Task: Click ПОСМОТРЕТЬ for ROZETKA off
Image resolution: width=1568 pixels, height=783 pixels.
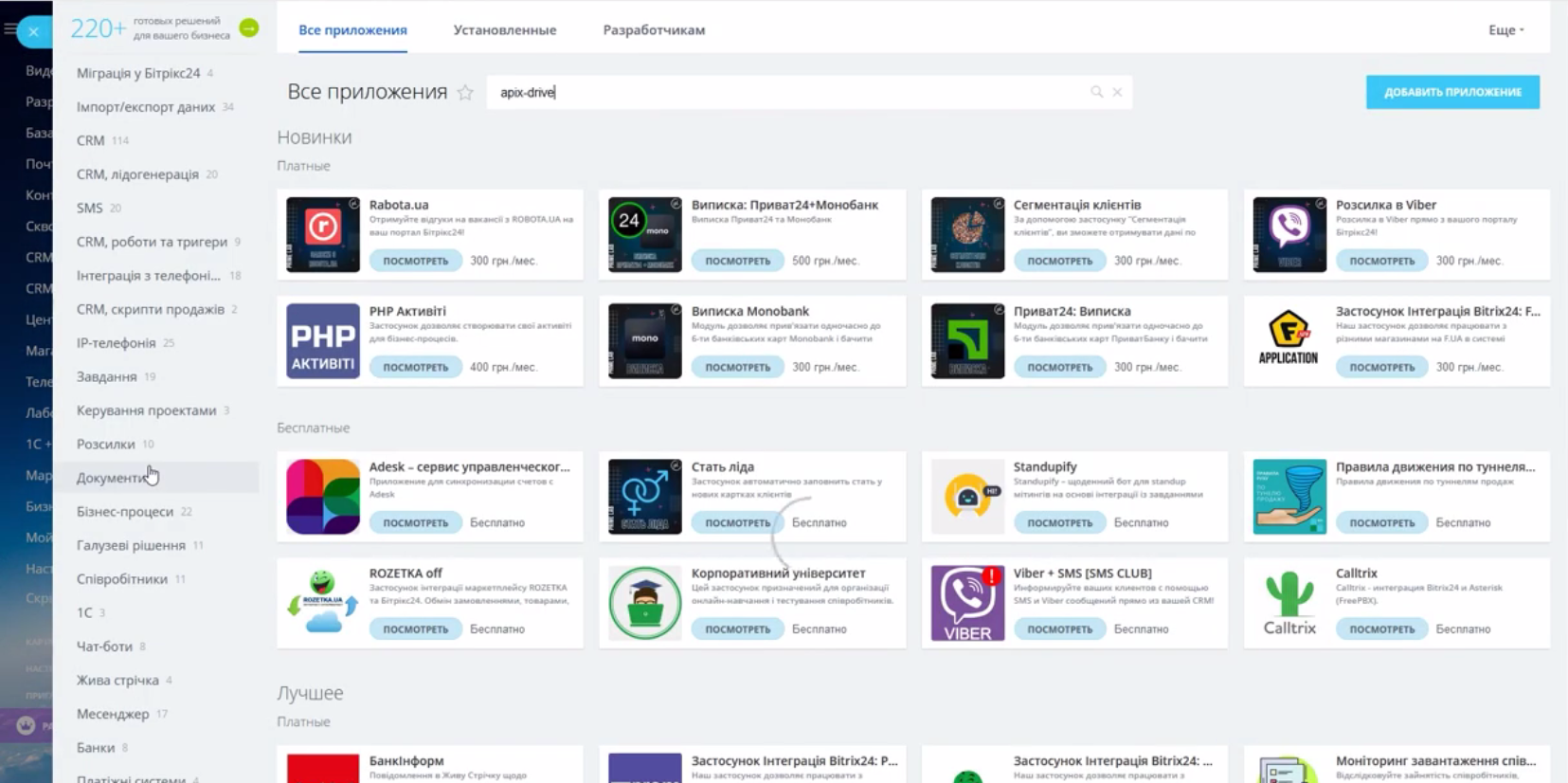Action: pos(416,628)
